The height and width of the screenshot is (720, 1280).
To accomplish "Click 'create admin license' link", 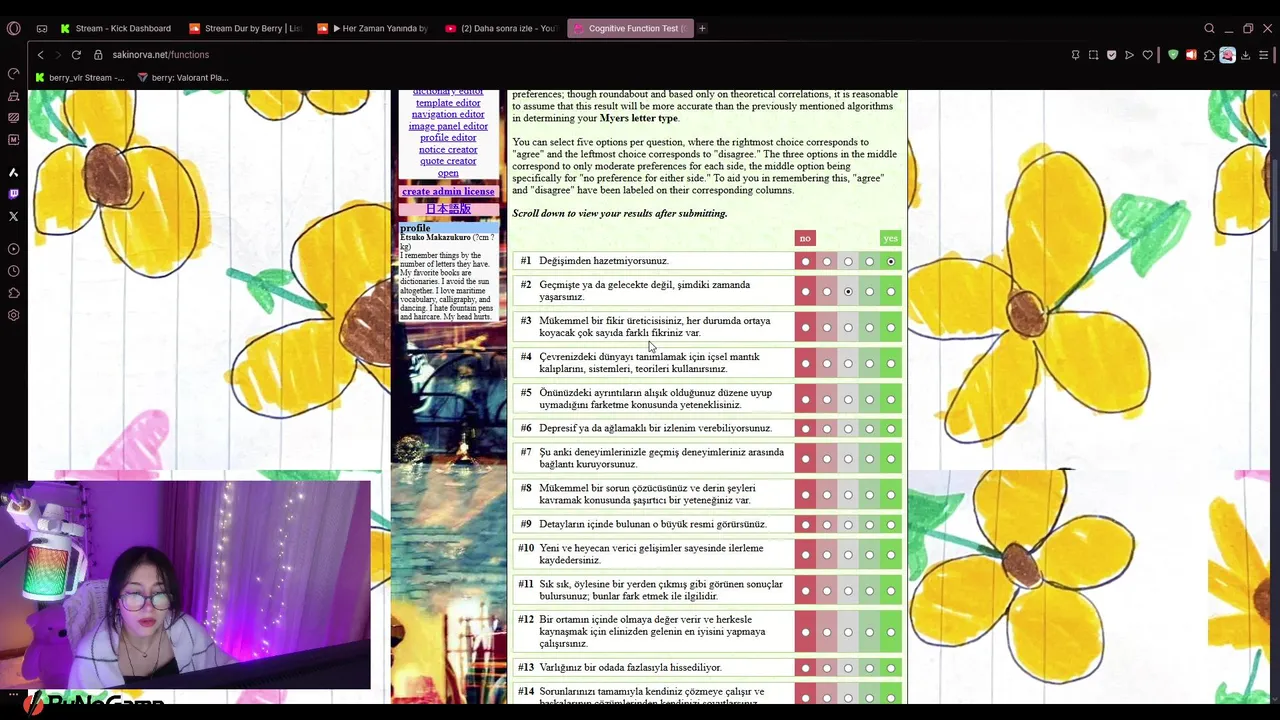I will [x=448, y=191].
